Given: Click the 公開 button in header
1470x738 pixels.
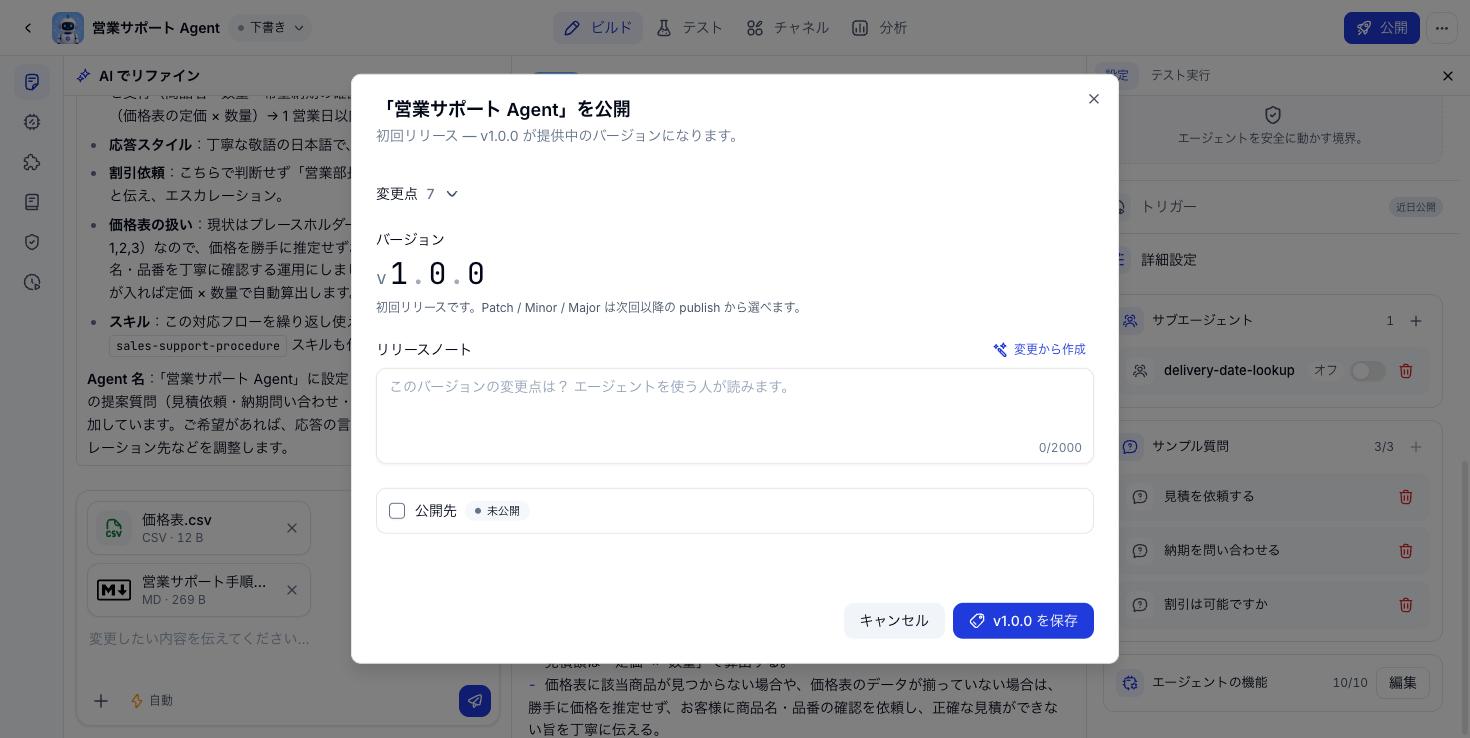Looking at the screenshot, I should (1382, 28).
